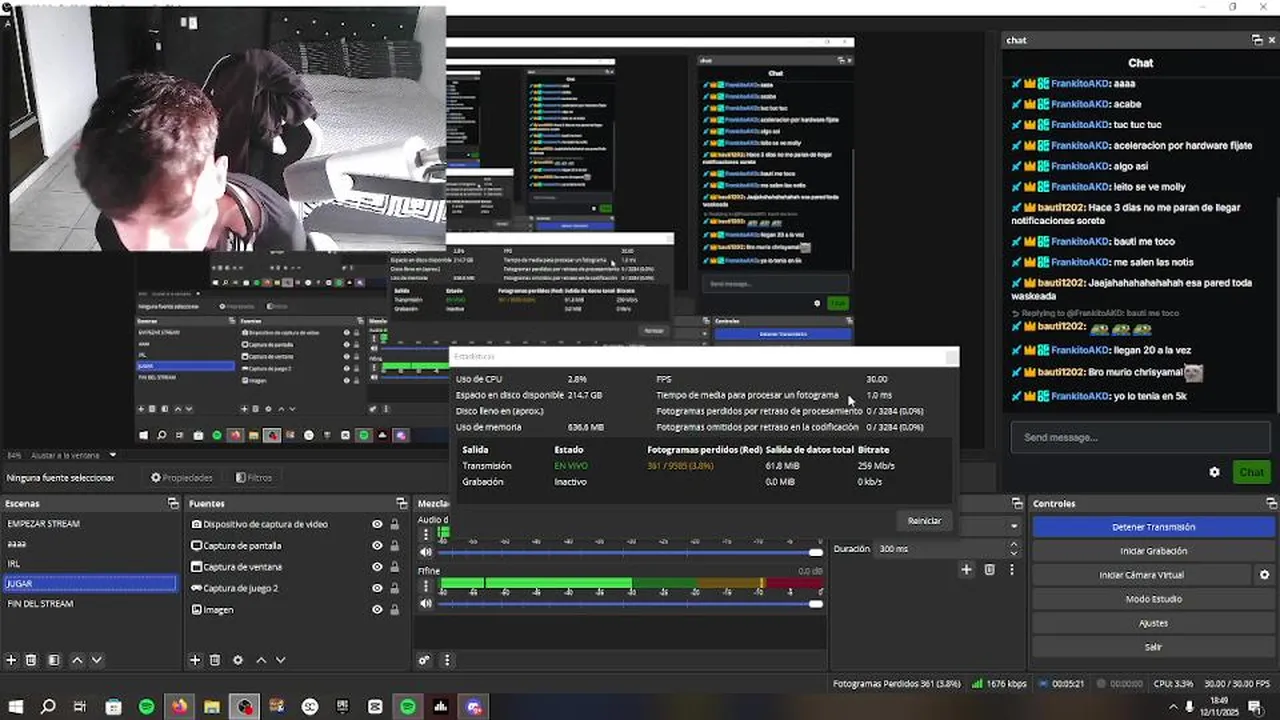Mute the Ffine channel speaker icon
Viewport: 1280px width, 720px height.
tap(426, 604)
